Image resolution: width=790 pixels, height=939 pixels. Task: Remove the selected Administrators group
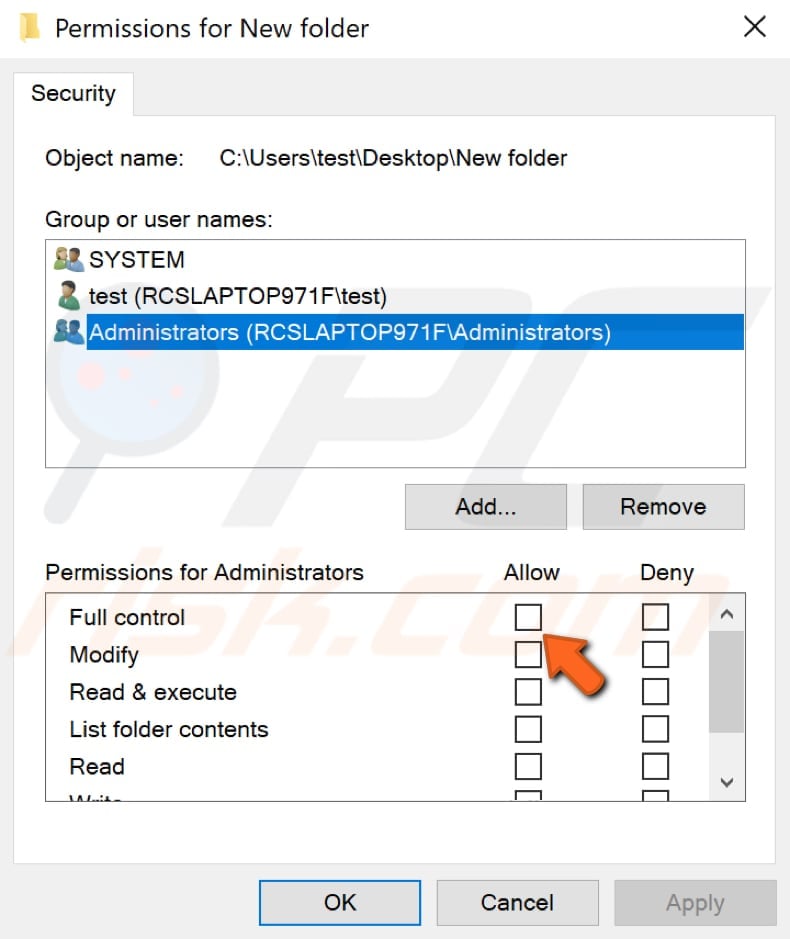tap(663, 506)
